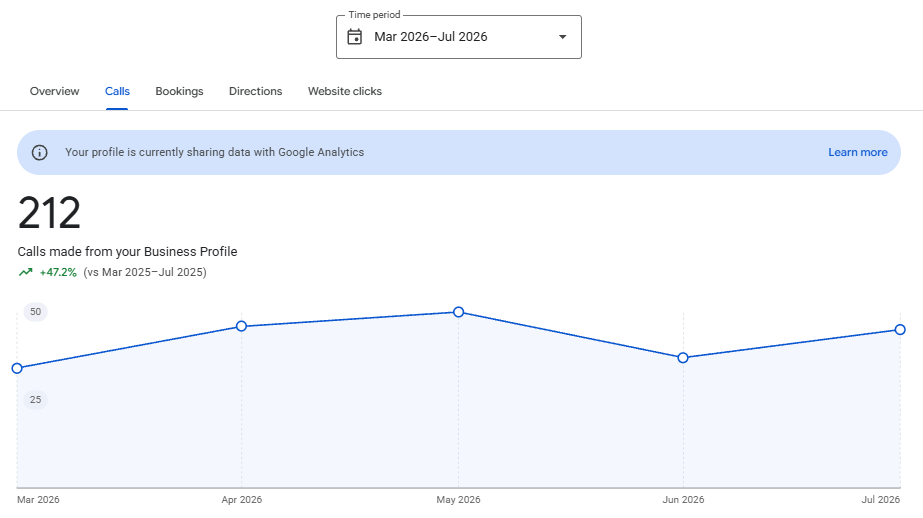Click the Google Analytics sharing message text
The width and height of the screenshot is (923, 518).
(x=214, y=152)
